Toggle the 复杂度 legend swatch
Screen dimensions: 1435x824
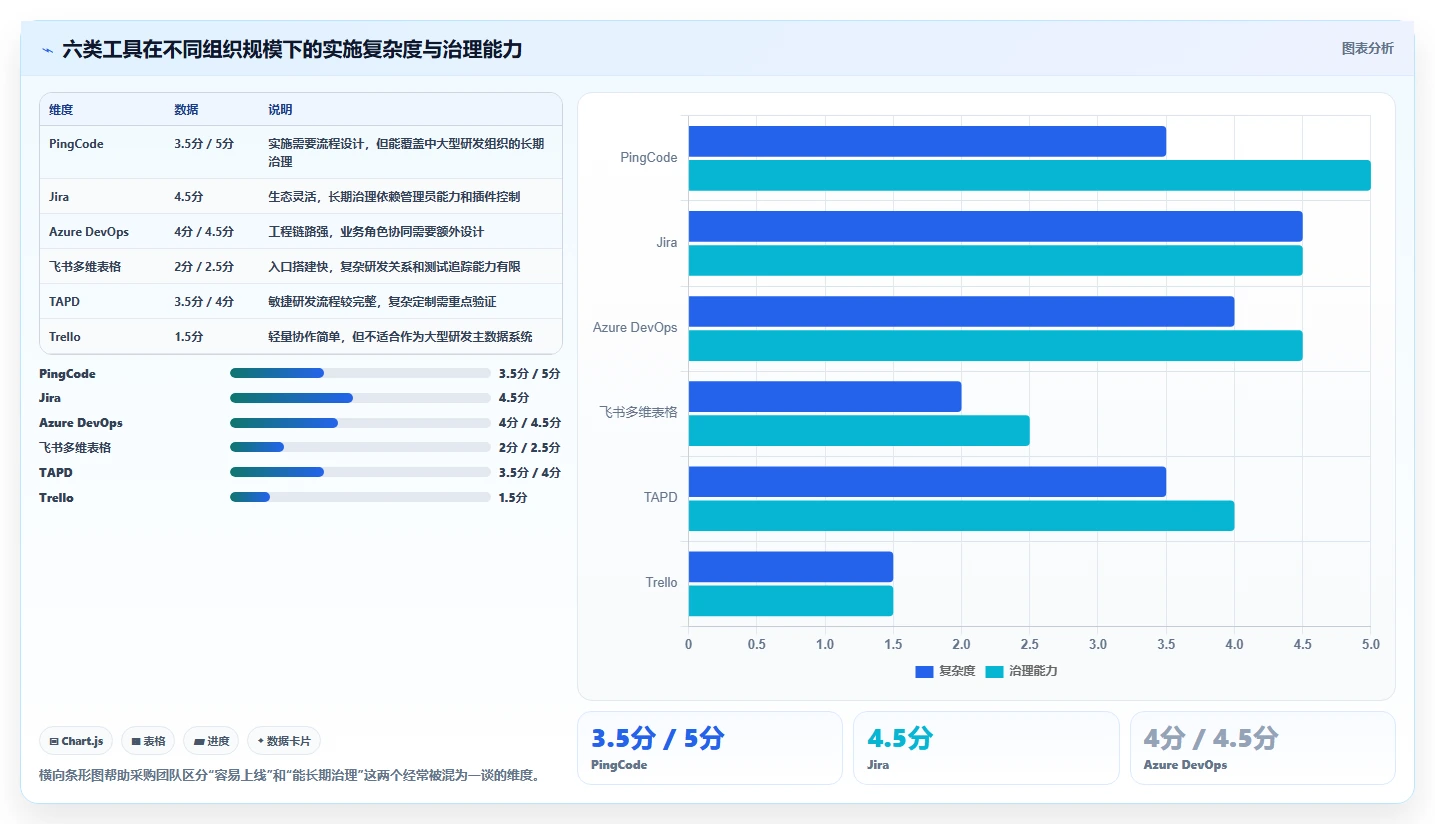[924, 671]
